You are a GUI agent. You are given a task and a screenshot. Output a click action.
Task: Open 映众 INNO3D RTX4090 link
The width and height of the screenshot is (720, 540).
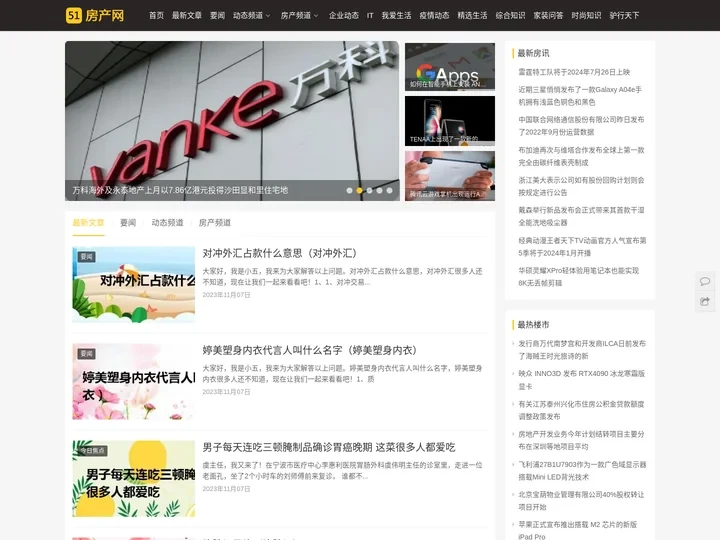coord(582,380)
